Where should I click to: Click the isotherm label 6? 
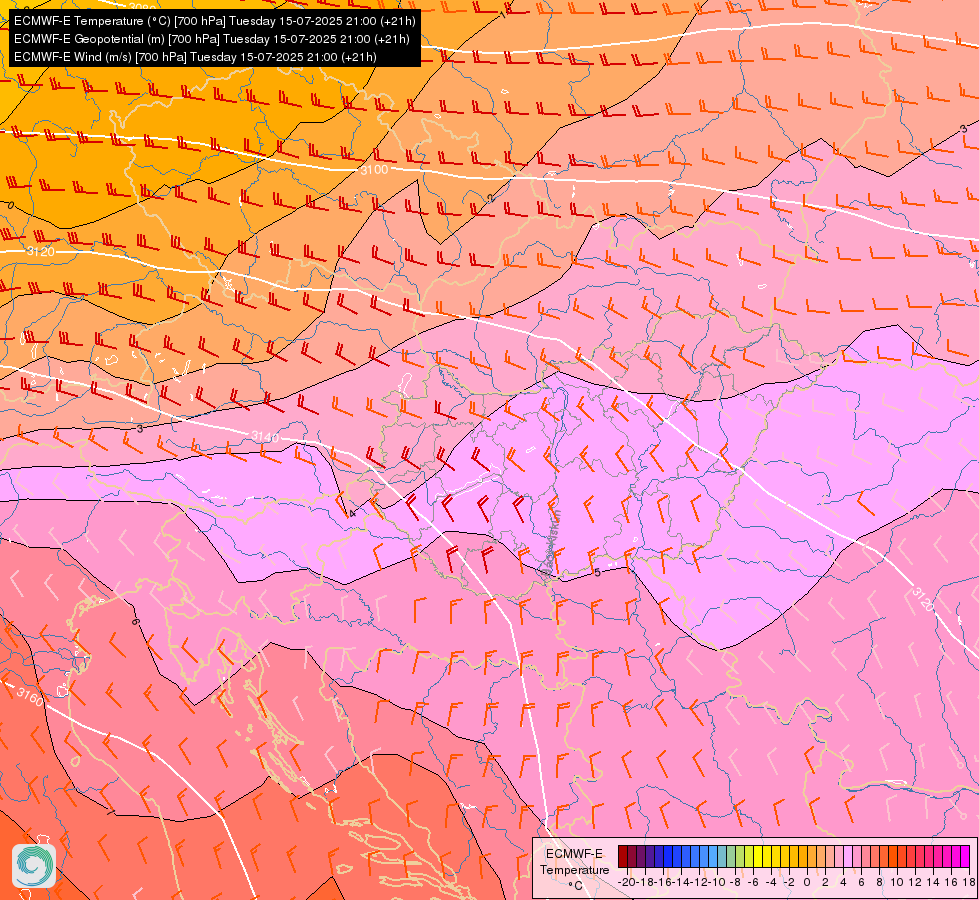pos(134,622)
